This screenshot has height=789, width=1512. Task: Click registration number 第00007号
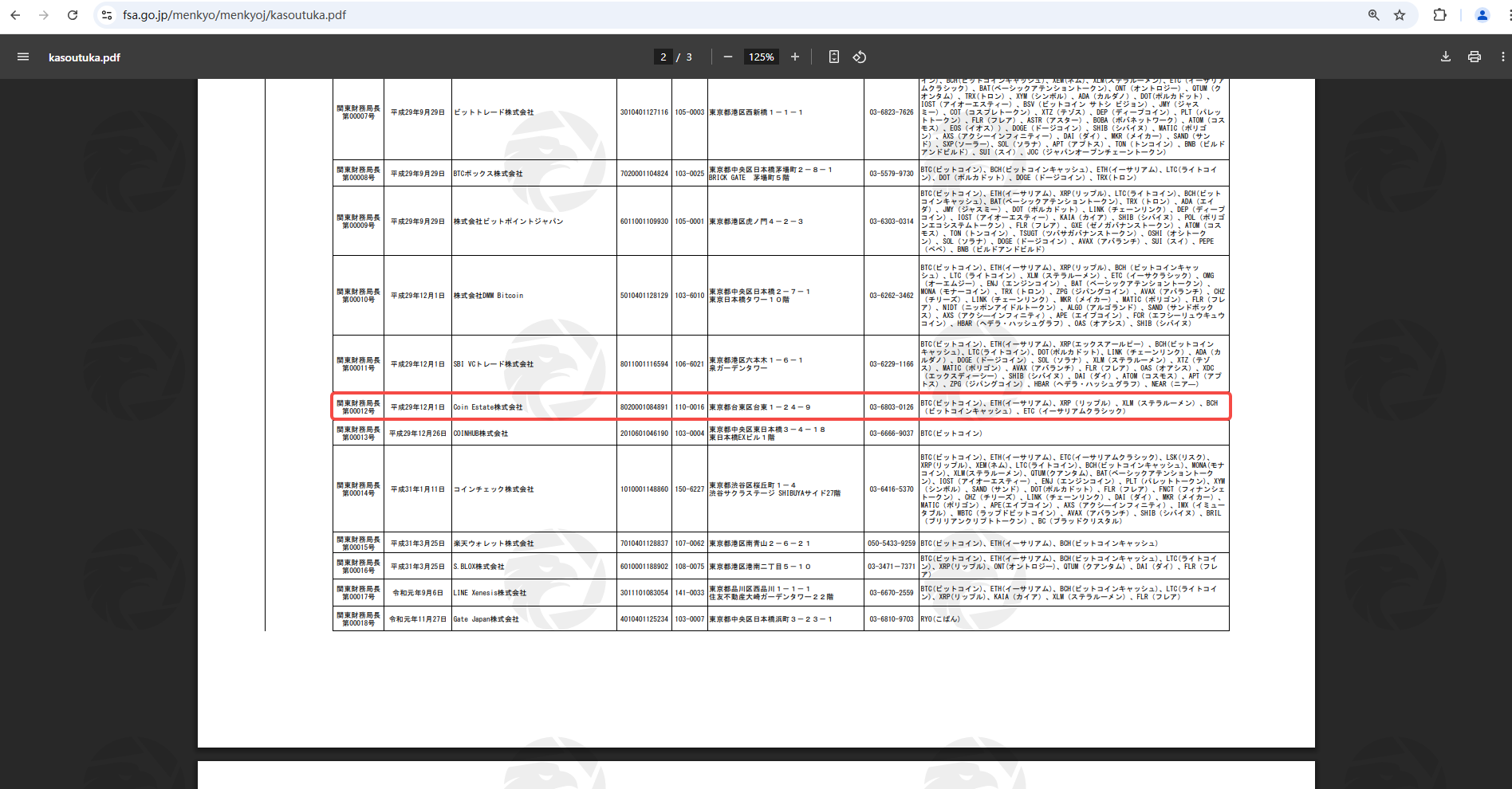(358, 116)
